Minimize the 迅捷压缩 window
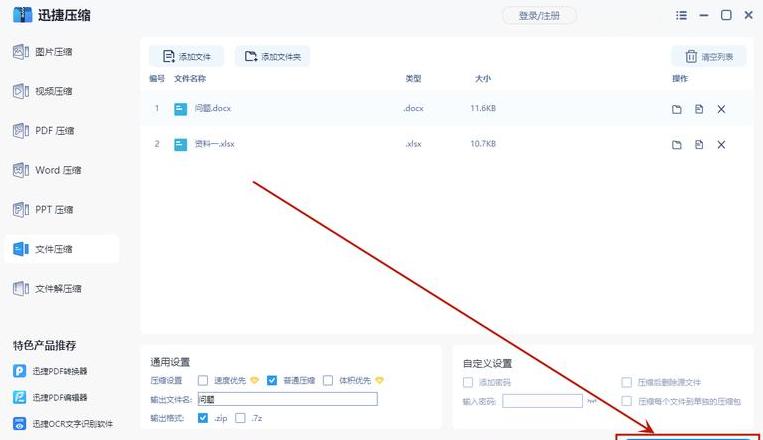Viewport: 763px width, 440px height. 704,16
